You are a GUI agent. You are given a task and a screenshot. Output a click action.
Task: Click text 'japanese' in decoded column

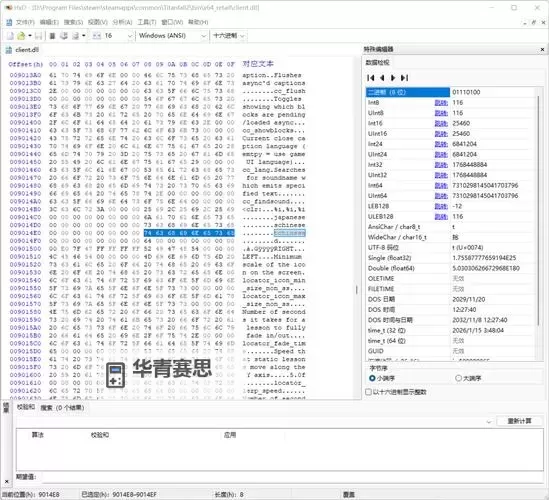click(290, 217)
